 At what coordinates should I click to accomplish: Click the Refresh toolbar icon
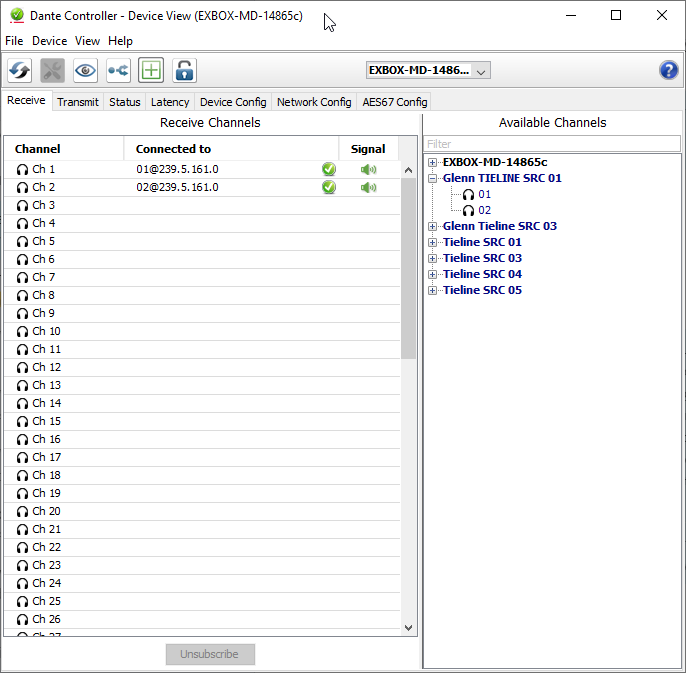[20, 70]
